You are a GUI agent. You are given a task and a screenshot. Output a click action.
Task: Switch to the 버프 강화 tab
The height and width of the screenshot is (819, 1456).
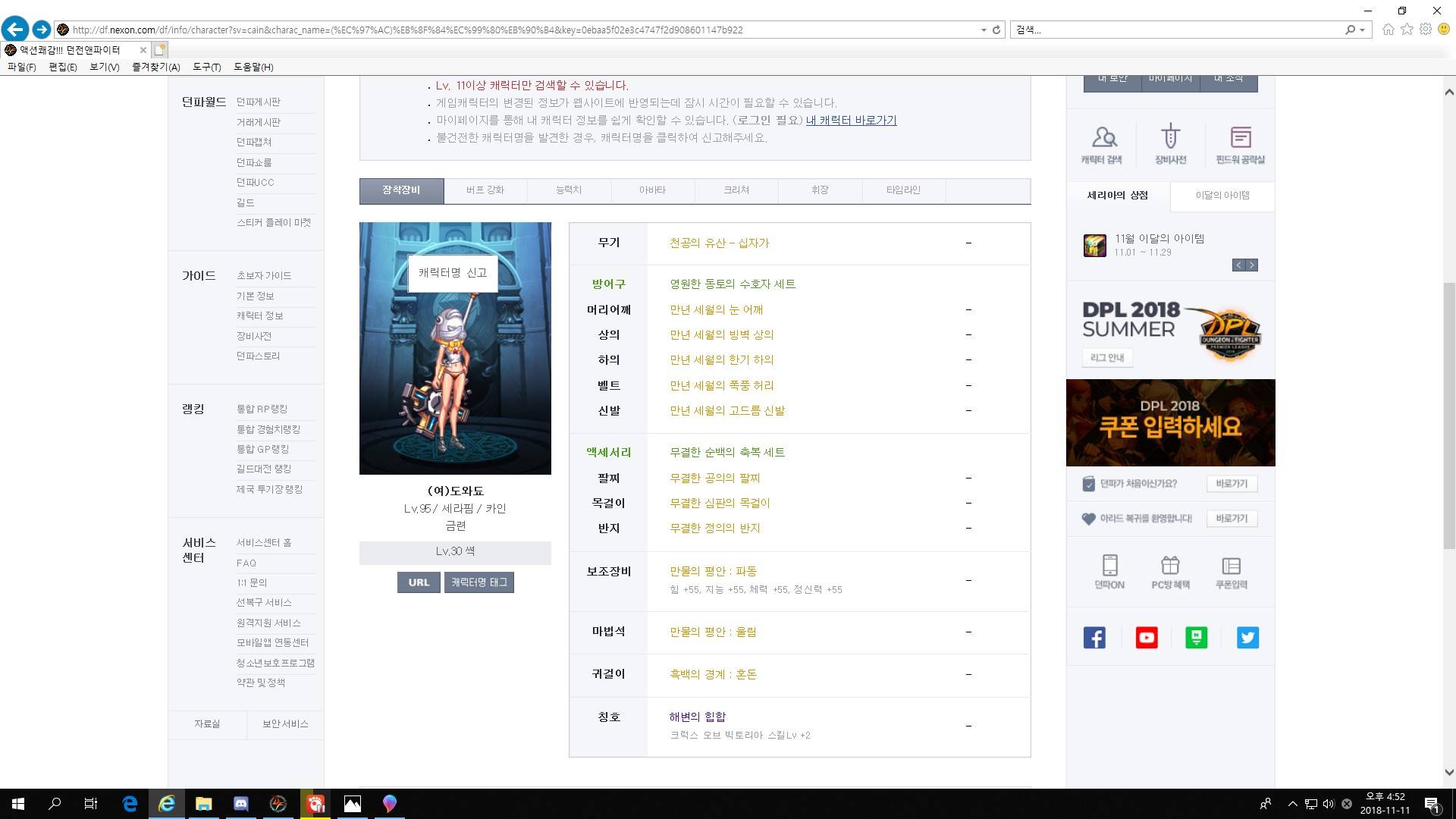485,190
